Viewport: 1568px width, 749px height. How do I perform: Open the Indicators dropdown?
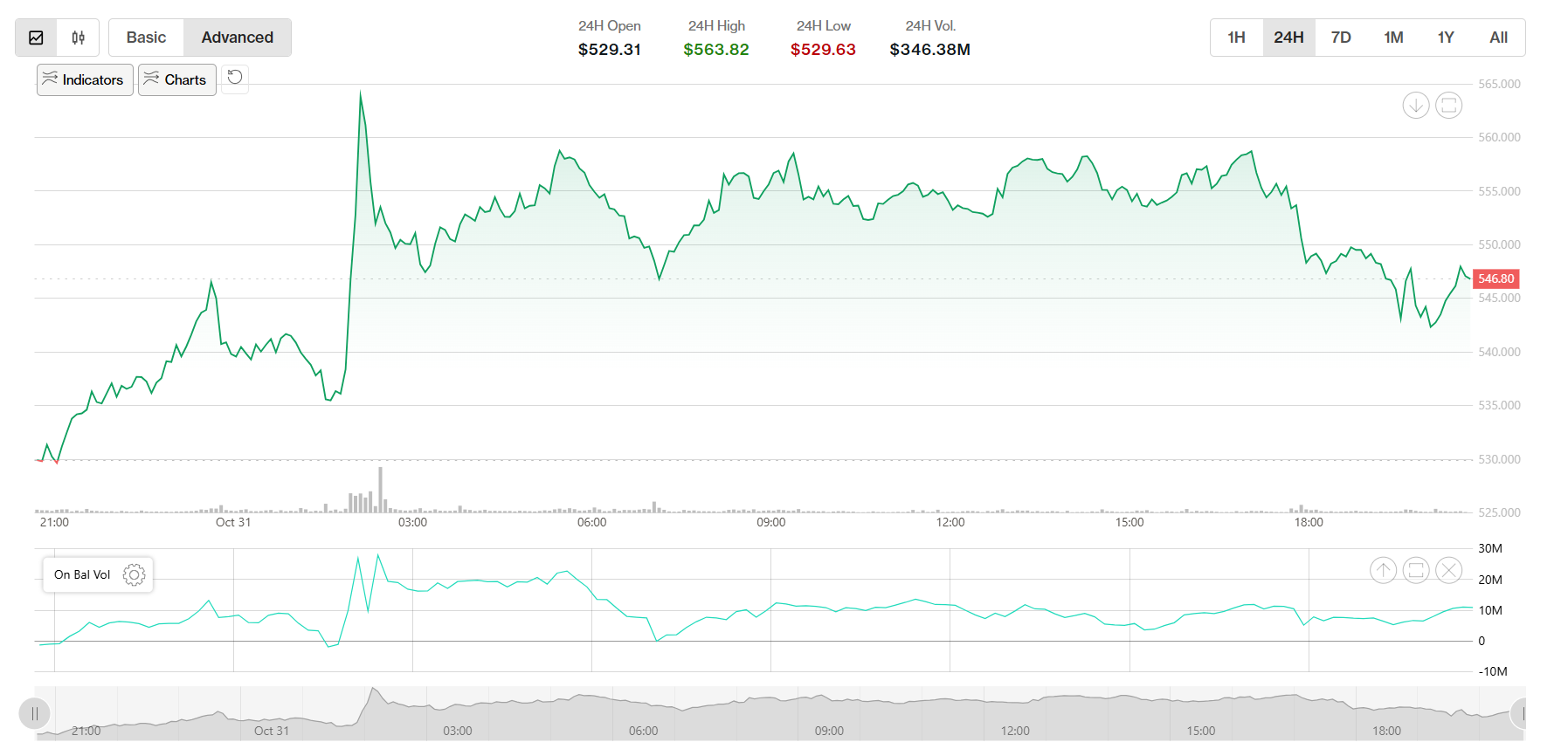coord(85,79)
